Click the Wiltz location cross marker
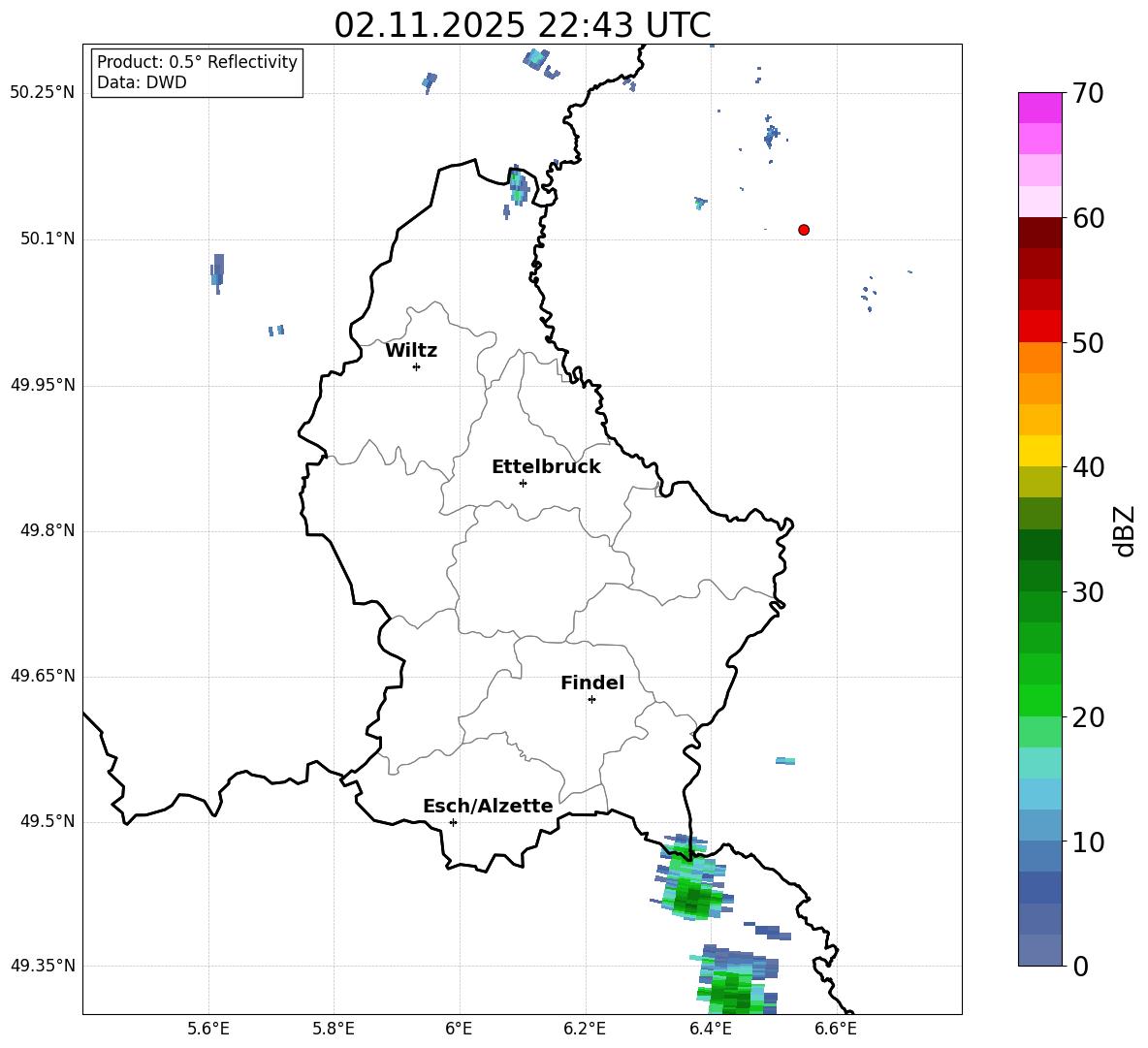The height and width of the screenshot is (1048, 1148). tap(417, 366)
